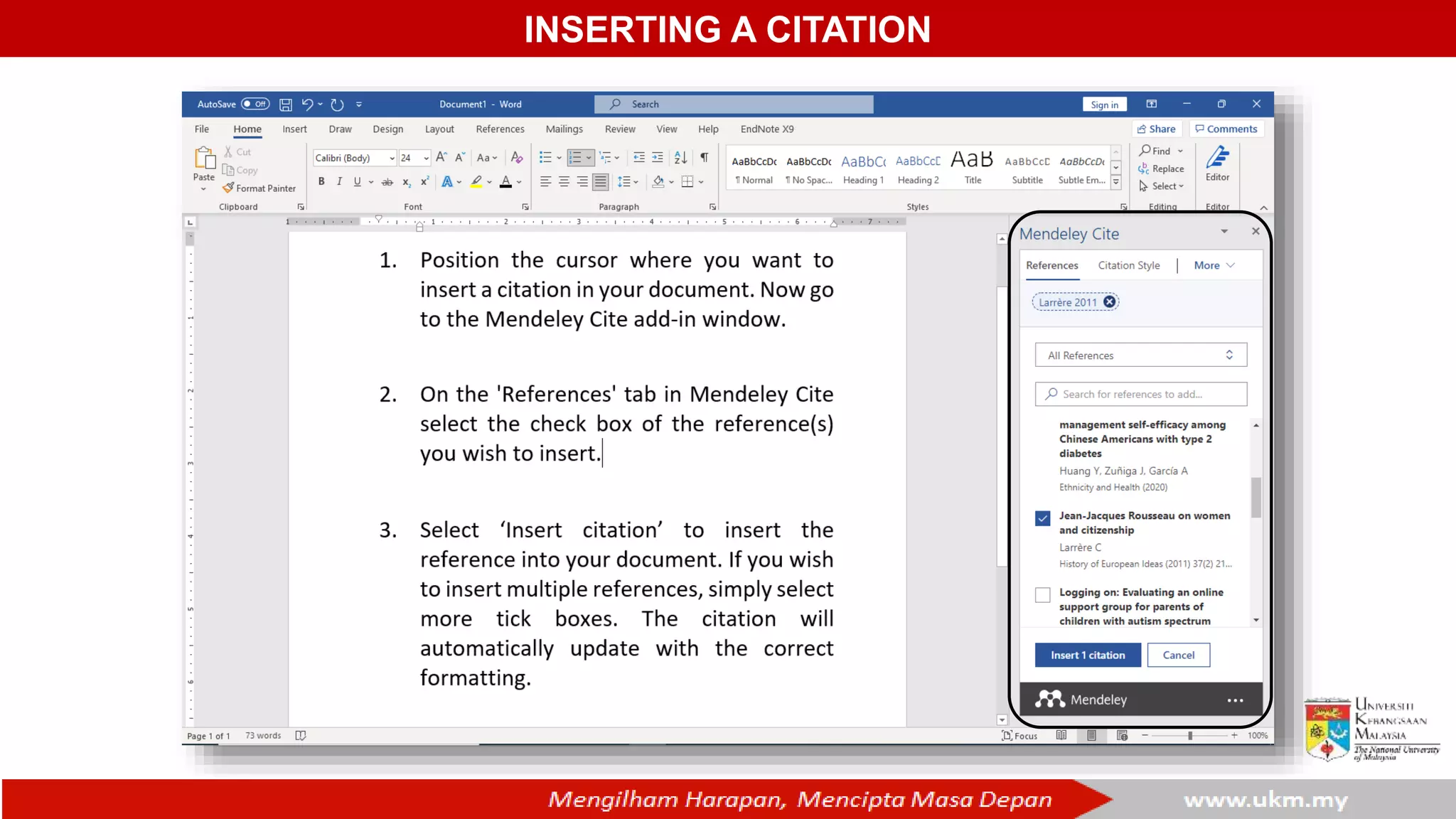1456x819 pixels.
Task: Apply strikethrough formatting
Action: [387, 182]
